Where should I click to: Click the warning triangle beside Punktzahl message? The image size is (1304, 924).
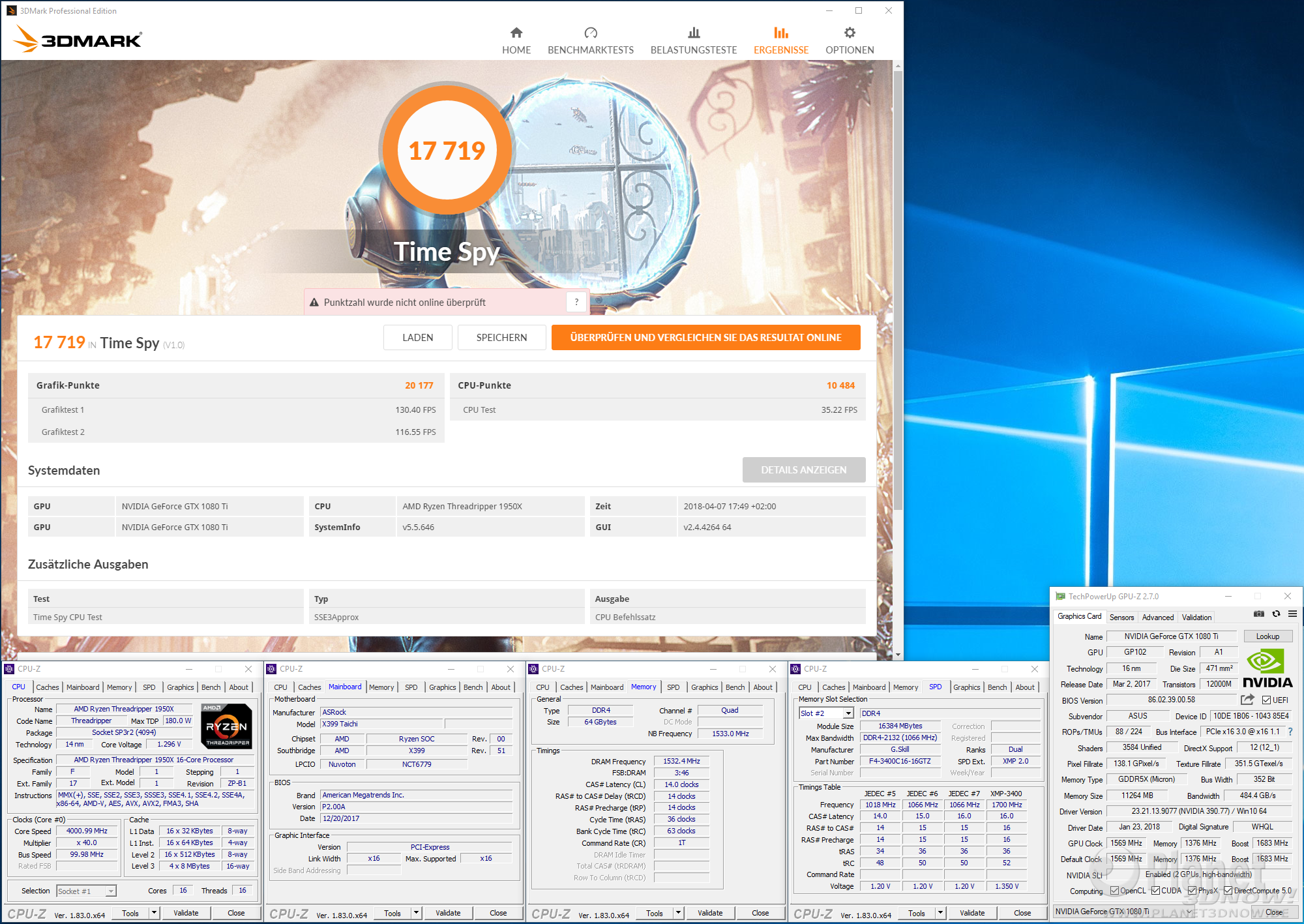coord(314,303)
